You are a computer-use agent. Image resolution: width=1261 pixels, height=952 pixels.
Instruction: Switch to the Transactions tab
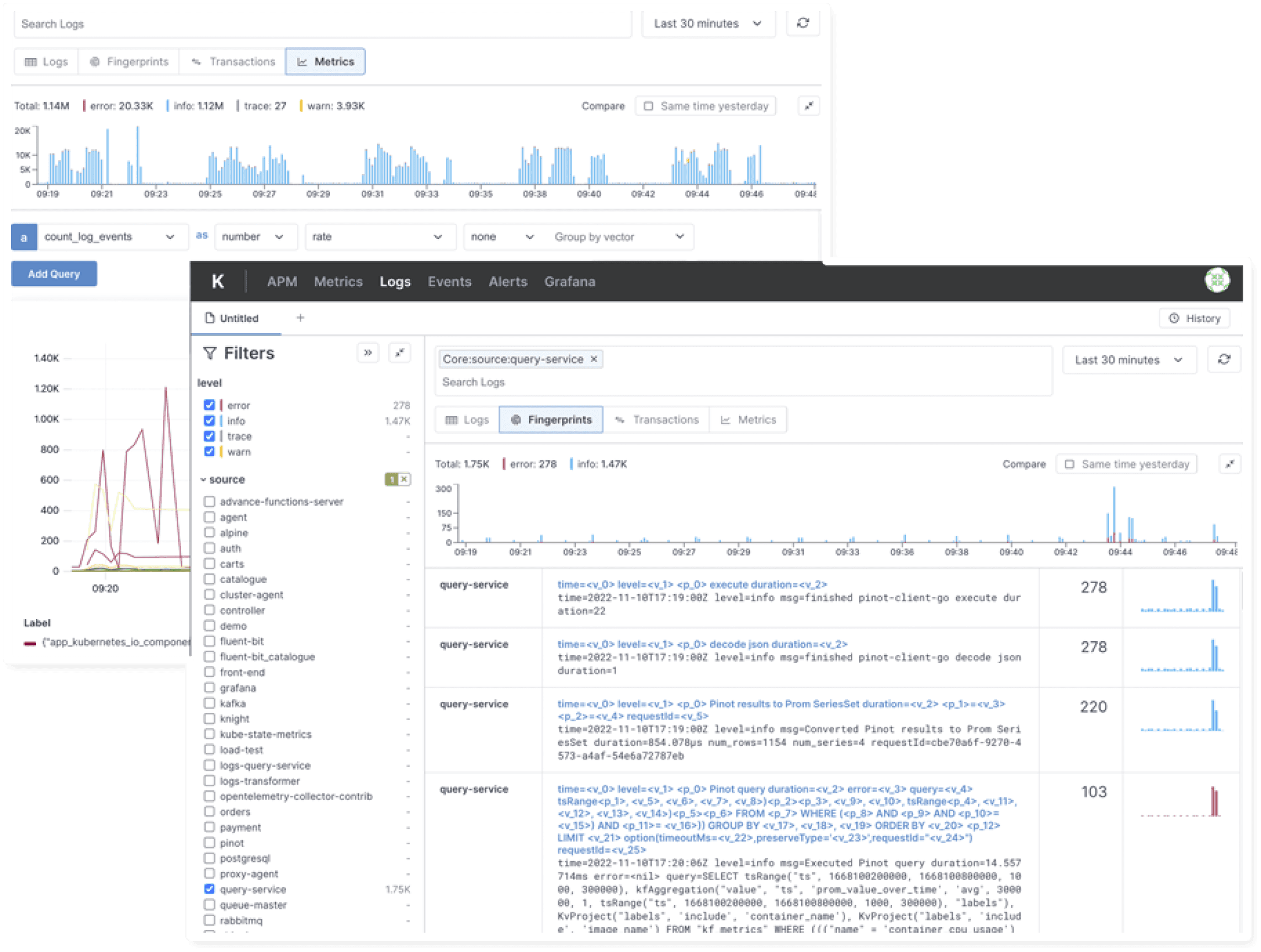[656, 420]
